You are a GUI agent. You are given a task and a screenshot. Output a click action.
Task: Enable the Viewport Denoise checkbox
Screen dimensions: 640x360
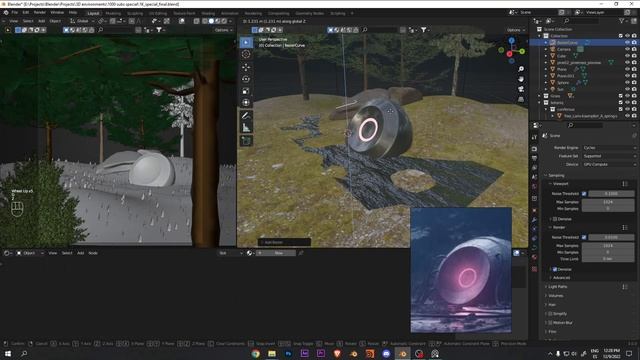pyautogui.click(x=555, y=219)
